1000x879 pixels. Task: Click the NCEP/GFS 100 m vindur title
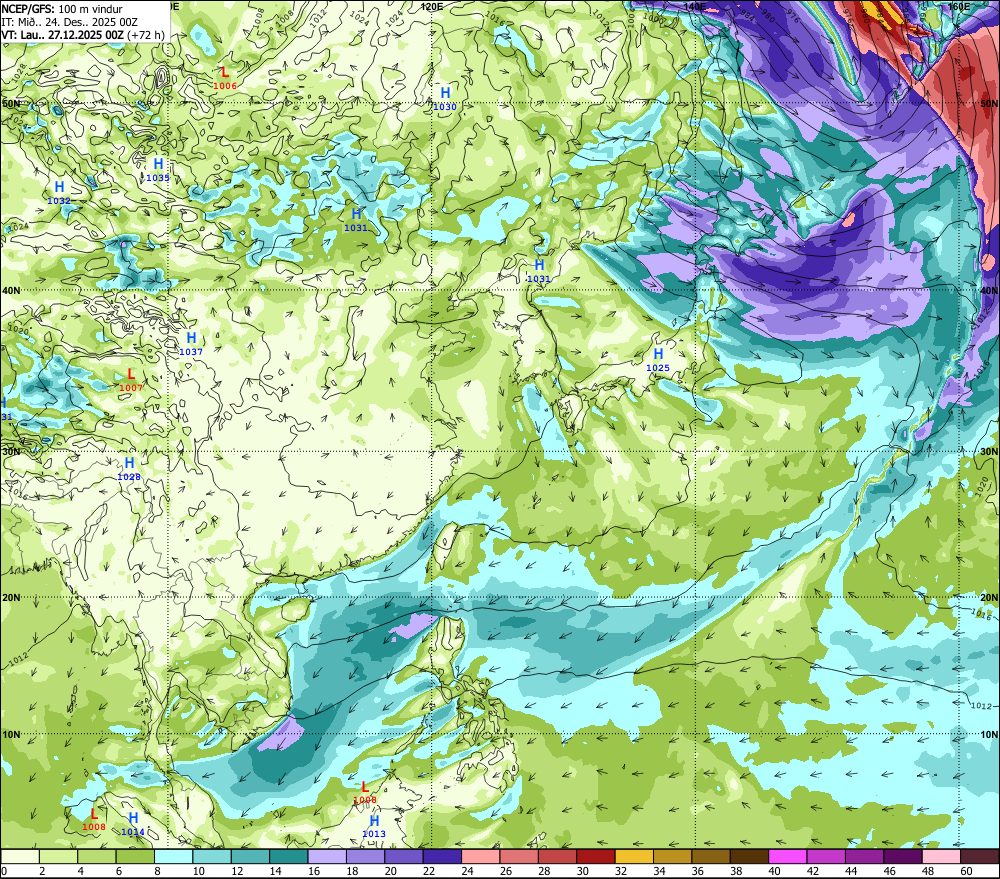point(62,9)
